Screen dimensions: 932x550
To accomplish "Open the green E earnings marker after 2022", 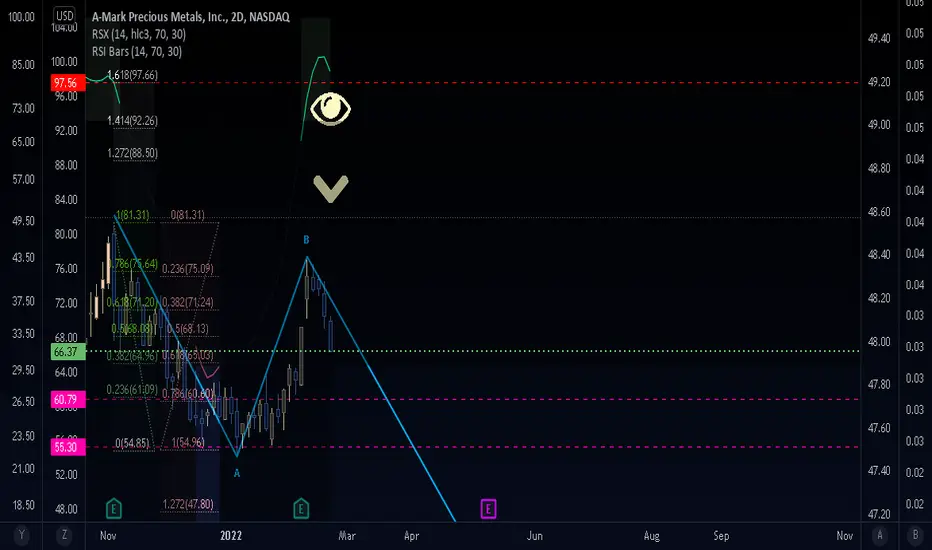I will click(x=301, y=508).
